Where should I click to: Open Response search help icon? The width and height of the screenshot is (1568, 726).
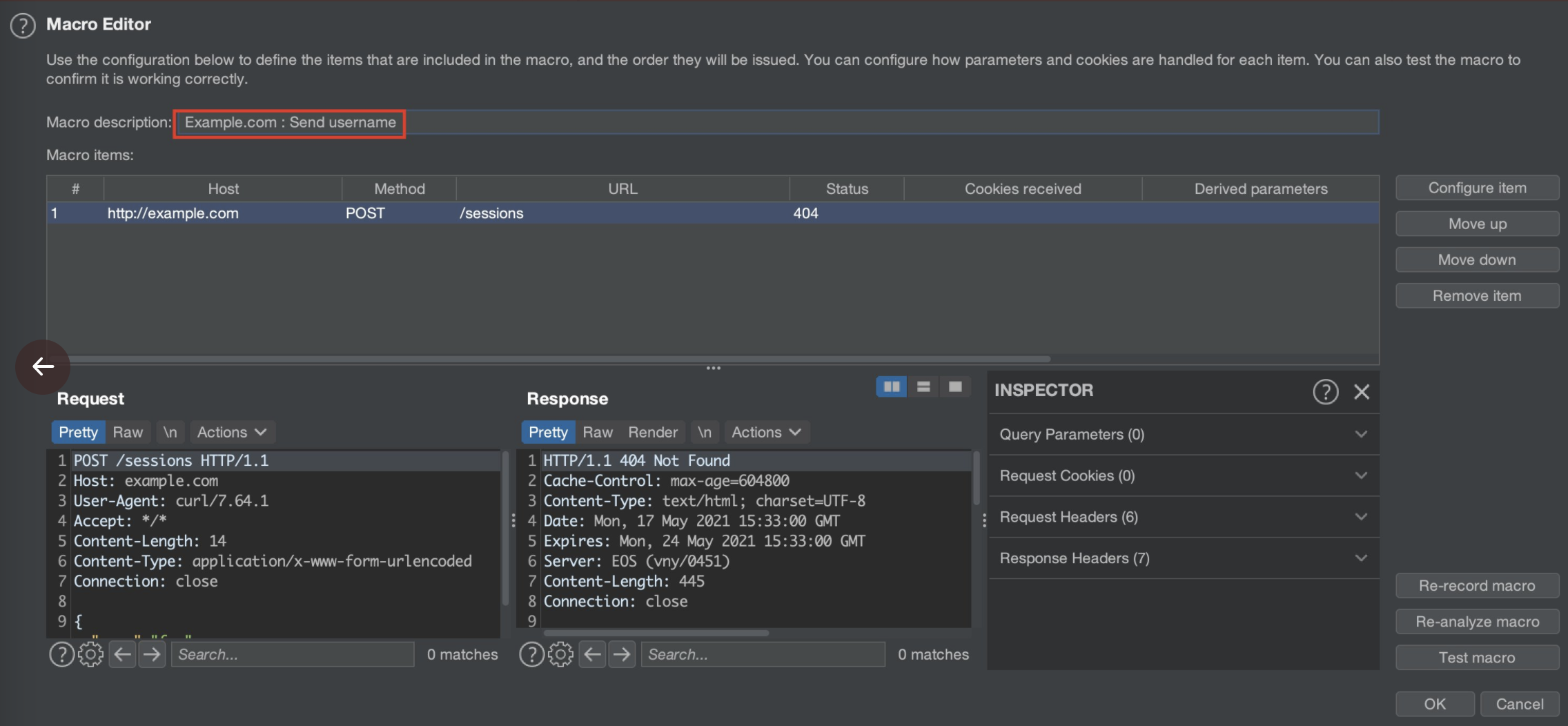pos(531,654)
